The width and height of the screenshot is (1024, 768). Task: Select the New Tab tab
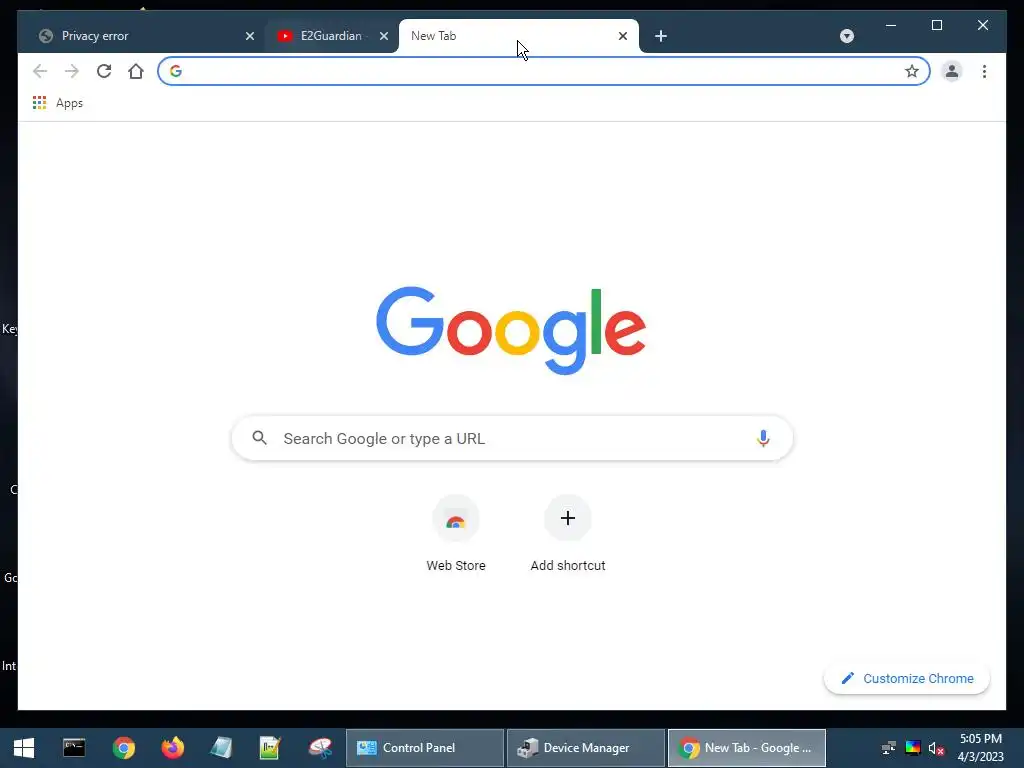pyautogui.click(x=519, y=36)
